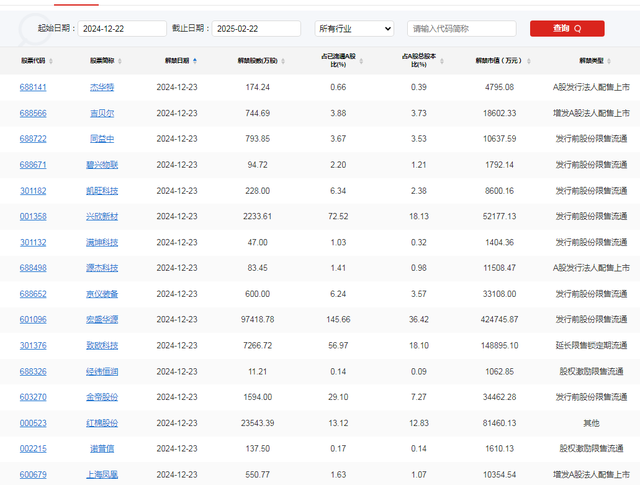Open stock name link 京仪装备
Image resolution: width=640 pixels, height=485 pixels.
point(102,294)
